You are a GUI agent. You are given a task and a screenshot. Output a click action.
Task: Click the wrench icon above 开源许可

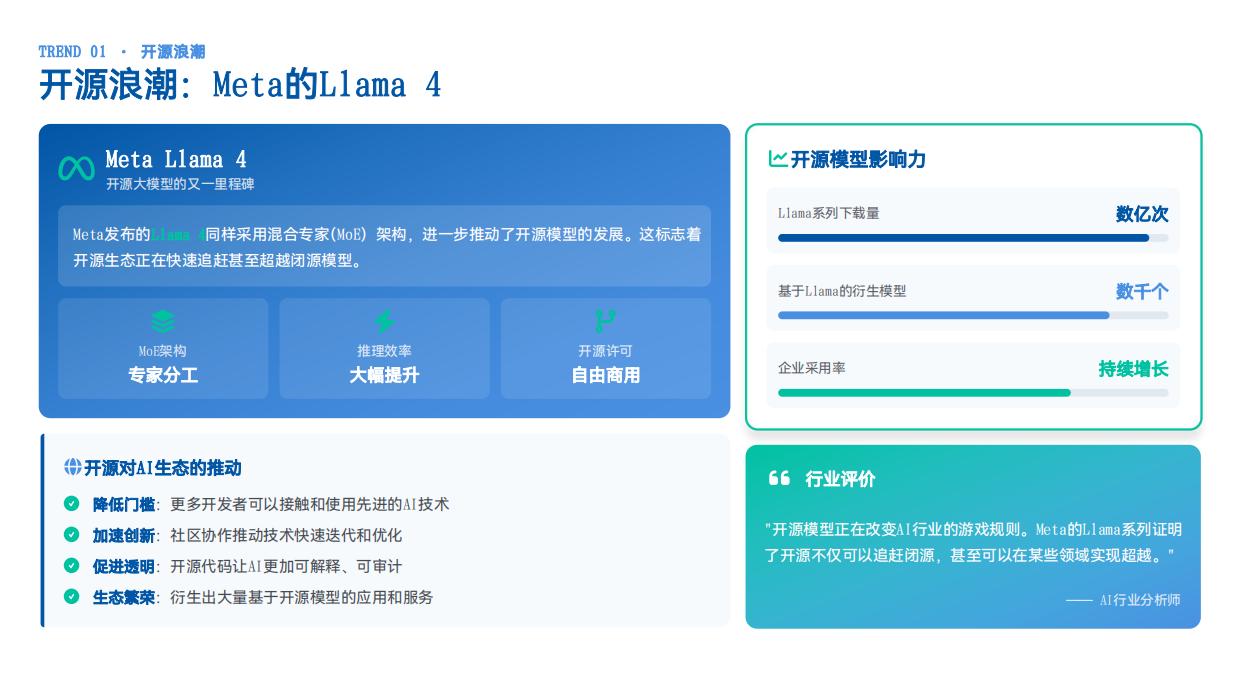click(605, 319)
